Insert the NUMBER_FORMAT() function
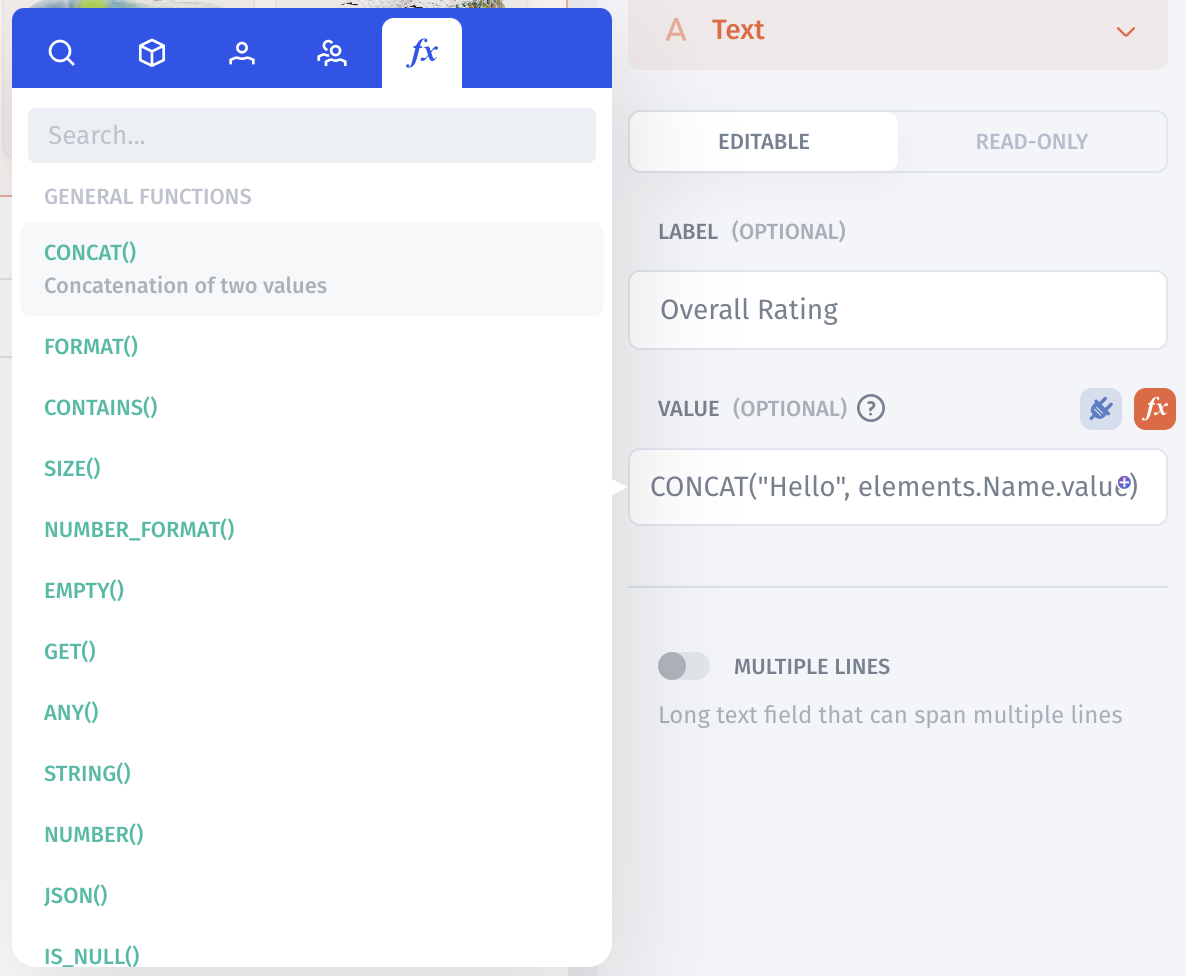1186x976 pixels. [x=139, y=530]
